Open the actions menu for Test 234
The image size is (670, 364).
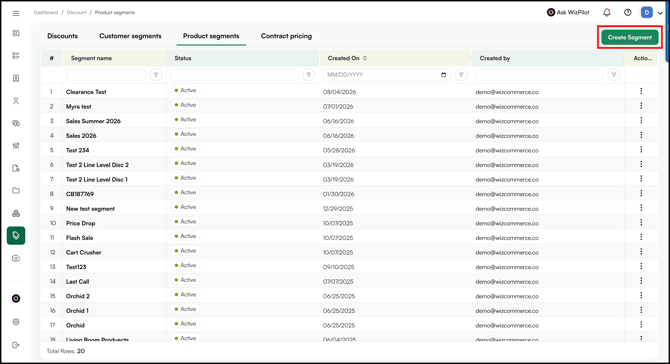click(x=641, y=150)
